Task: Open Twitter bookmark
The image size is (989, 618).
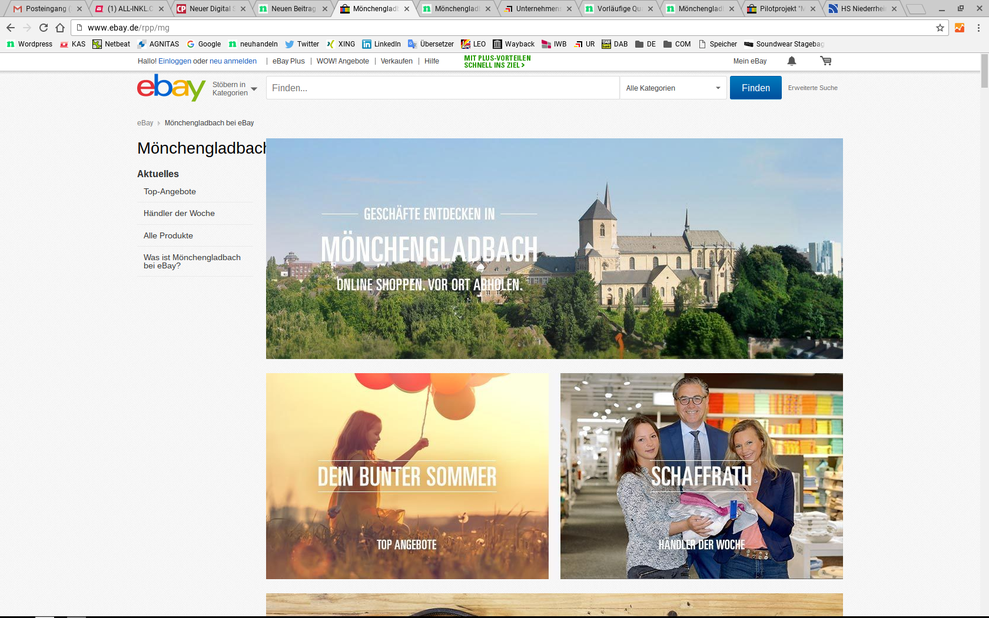Action: click(x=302, y=44)
